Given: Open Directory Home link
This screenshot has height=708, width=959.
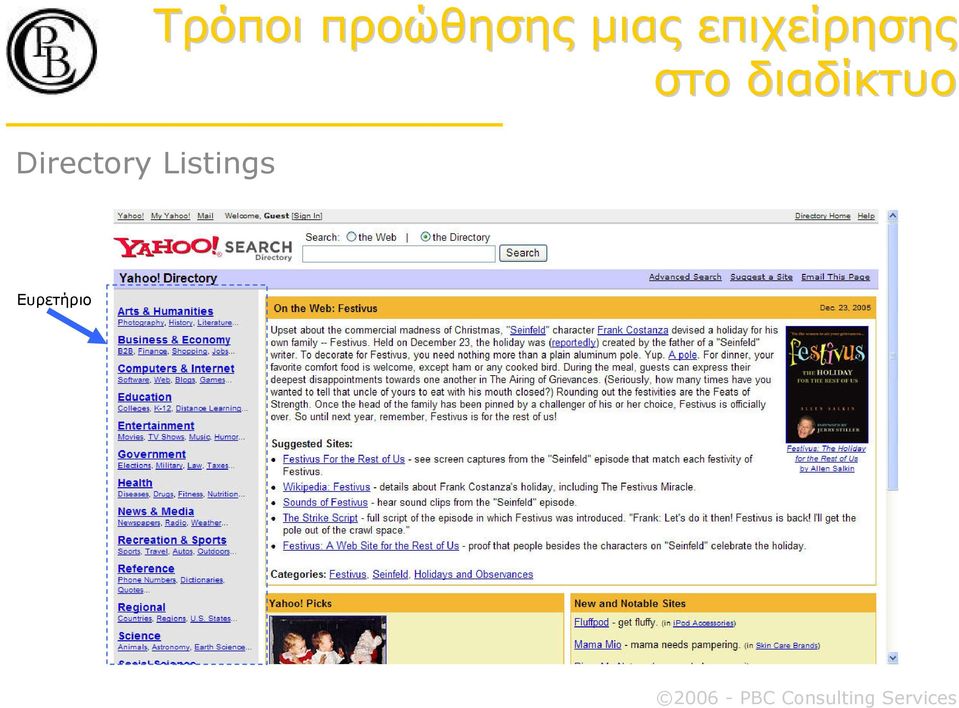Looking at the screenshot, I should pyautogui.click(x=822, y=216).
